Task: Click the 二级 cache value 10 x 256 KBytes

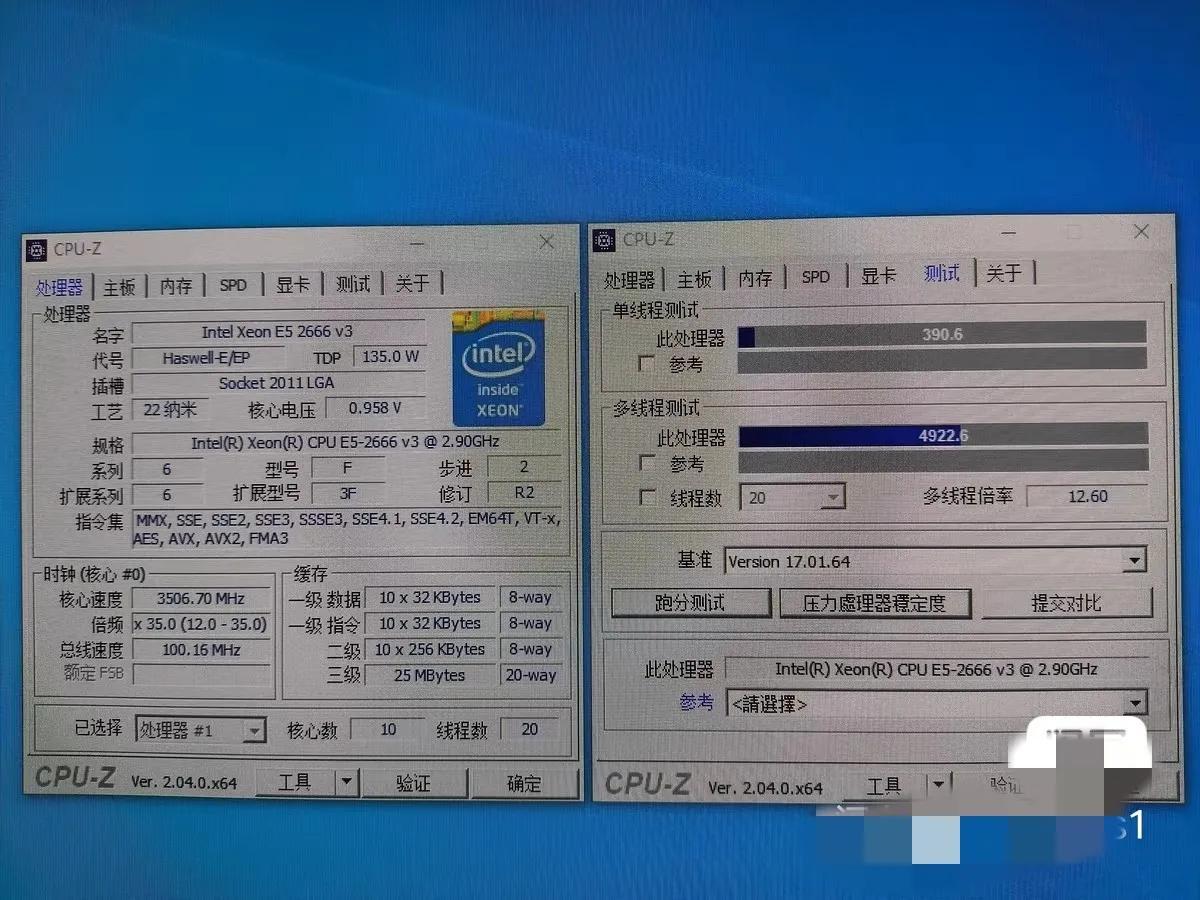Action: [x=430, y=649]
